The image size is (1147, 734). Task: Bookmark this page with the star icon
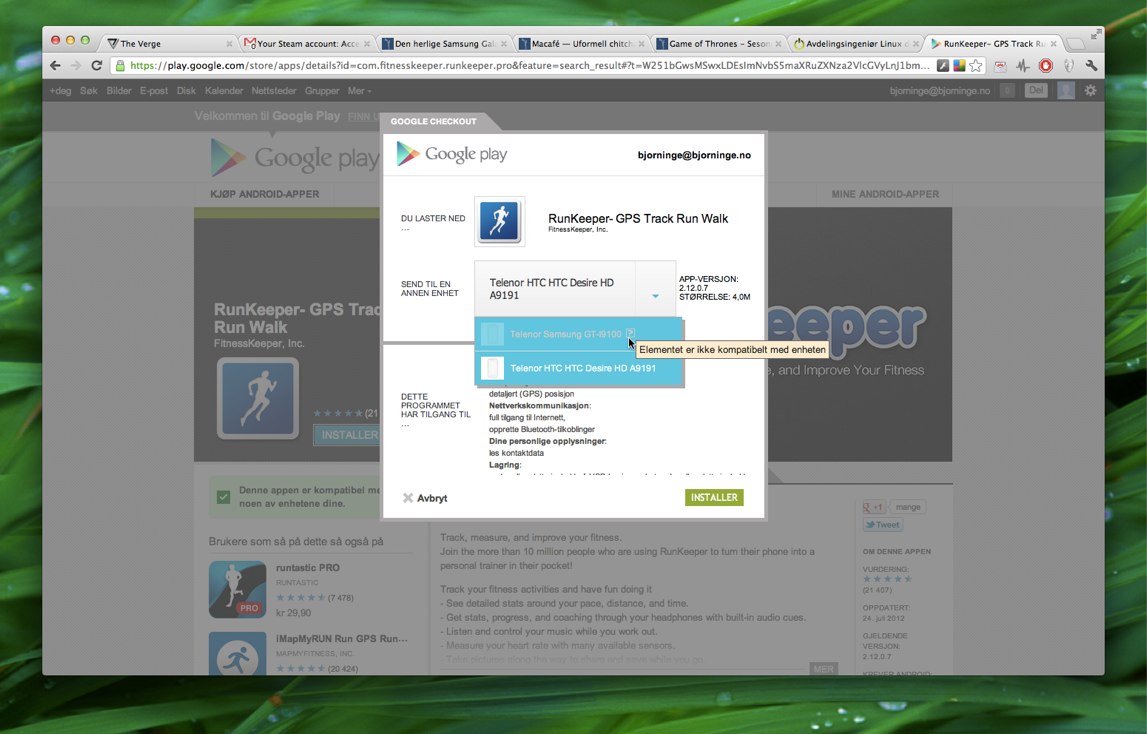pyautogui.click(x=976, y=66)
